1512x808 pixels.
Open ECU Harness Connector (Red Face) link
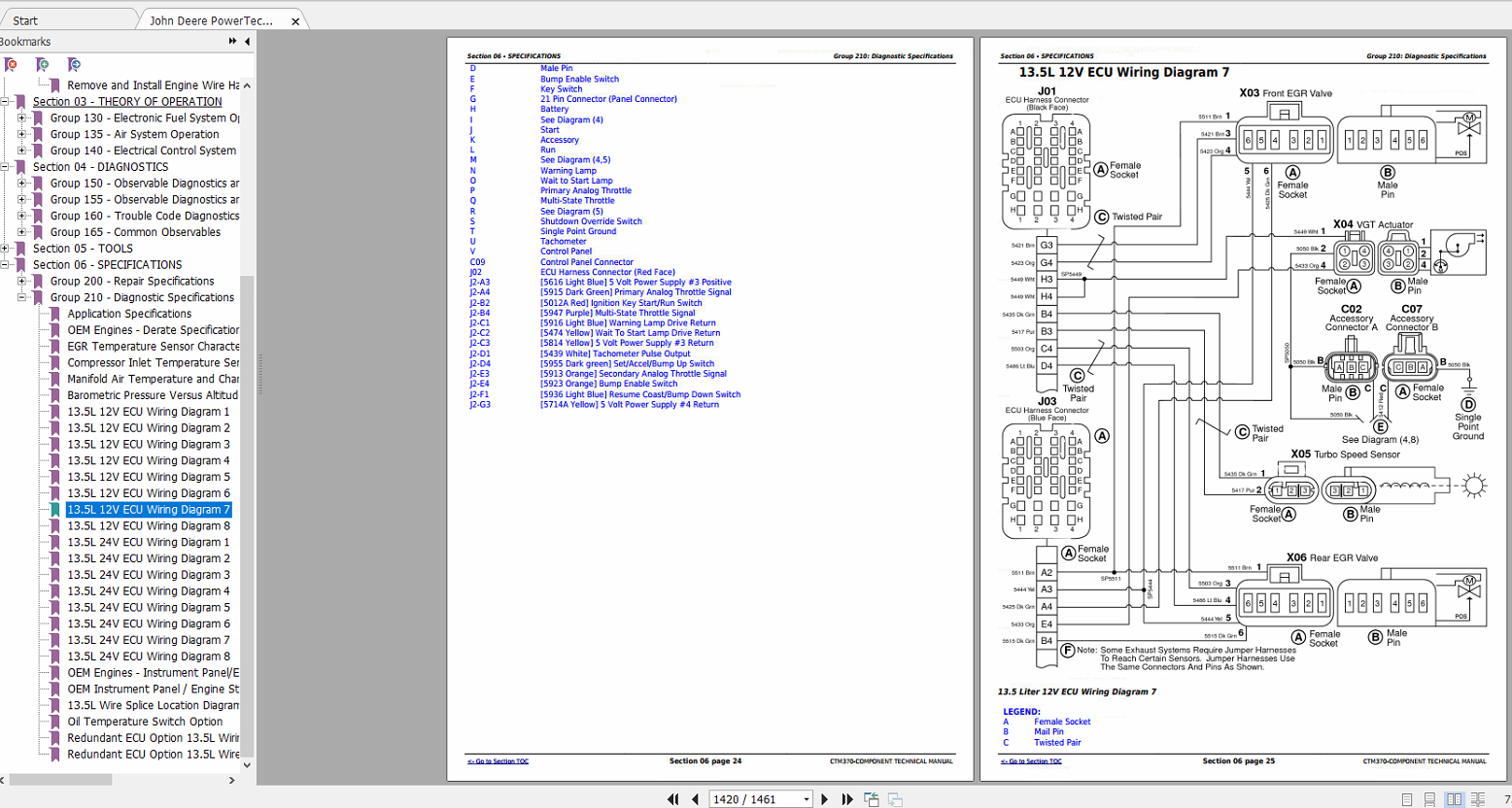607,272
